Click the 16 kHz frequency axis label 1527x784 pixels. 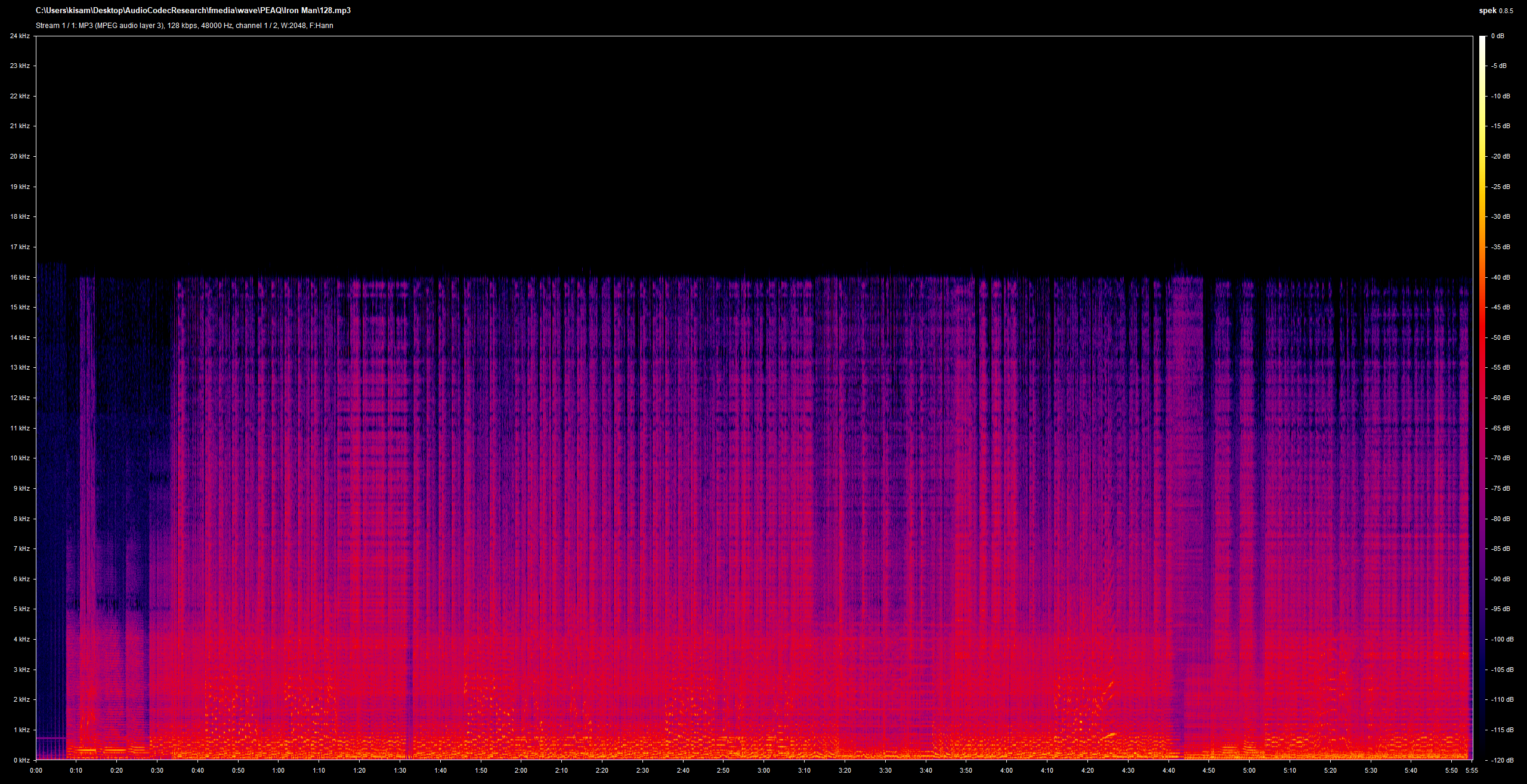click(20, 277)
